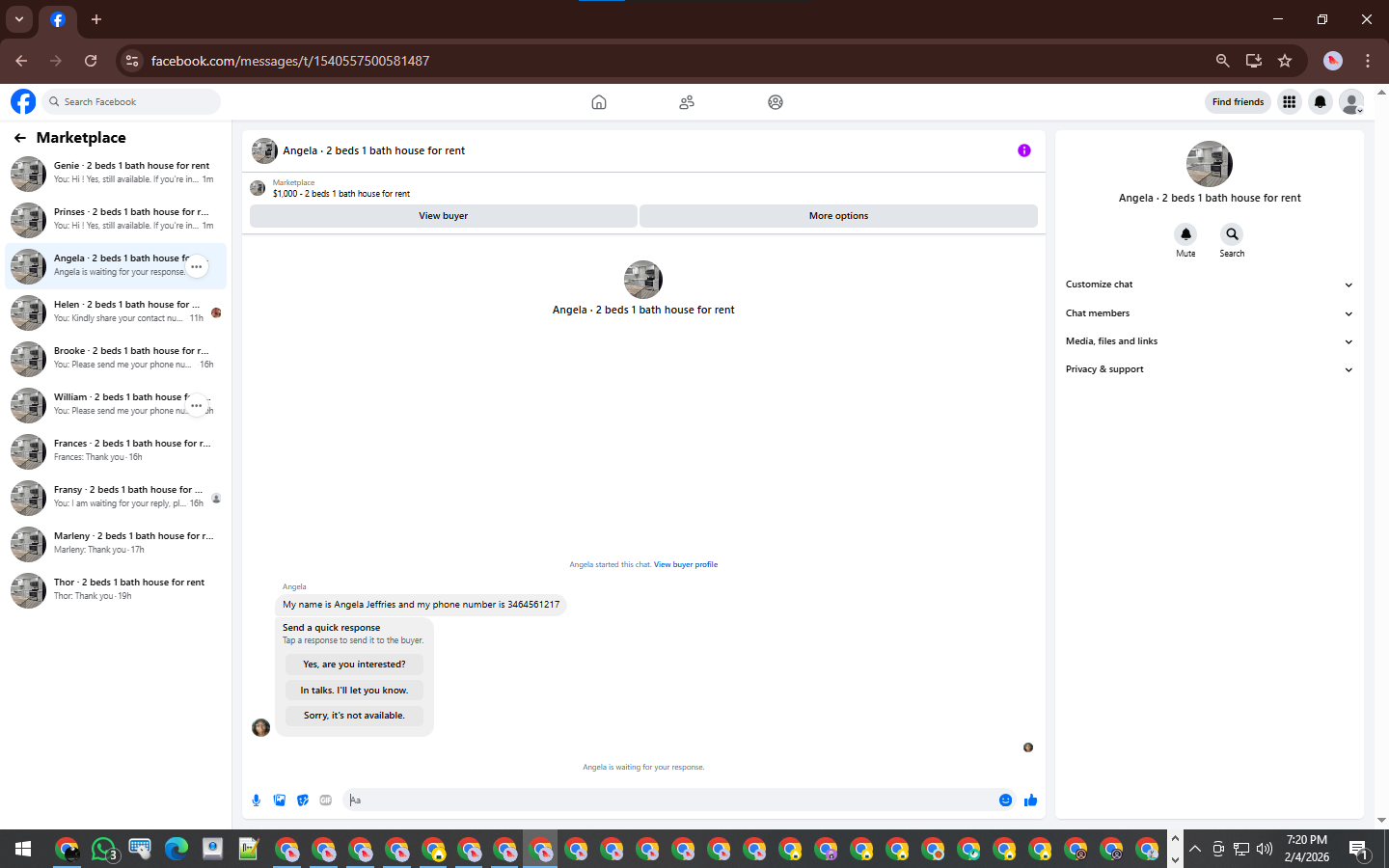Open options menu for Angela conversation row

coord(197,266)
